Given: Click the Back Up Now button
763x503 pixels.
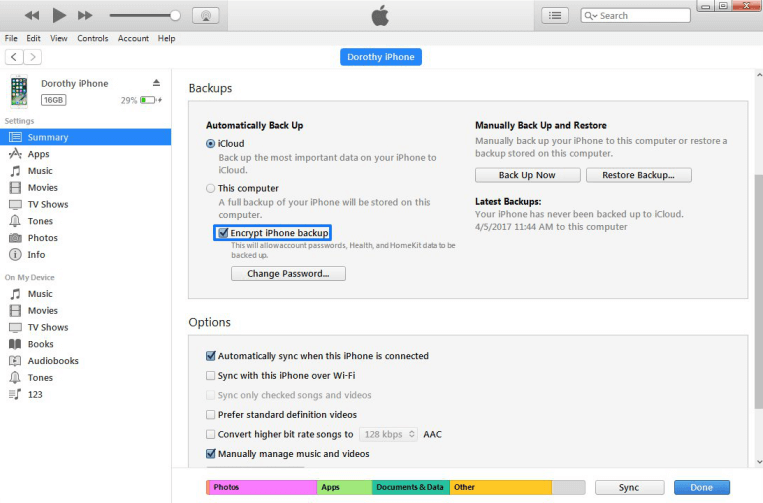Looking at the screenshot, I should (527, 175).
